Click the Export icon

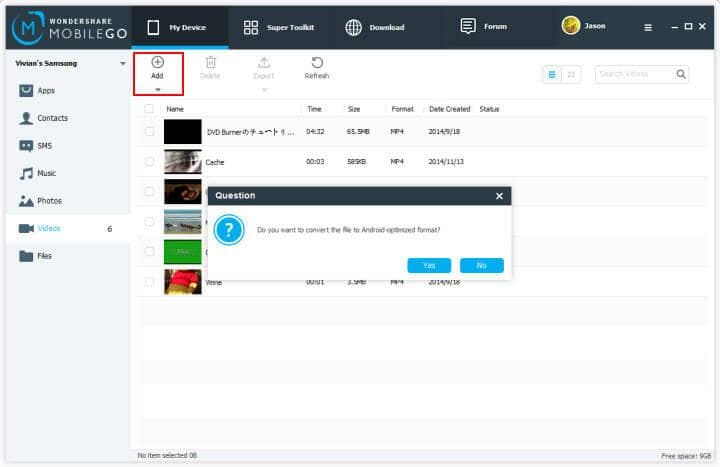(x=264, y=62)
